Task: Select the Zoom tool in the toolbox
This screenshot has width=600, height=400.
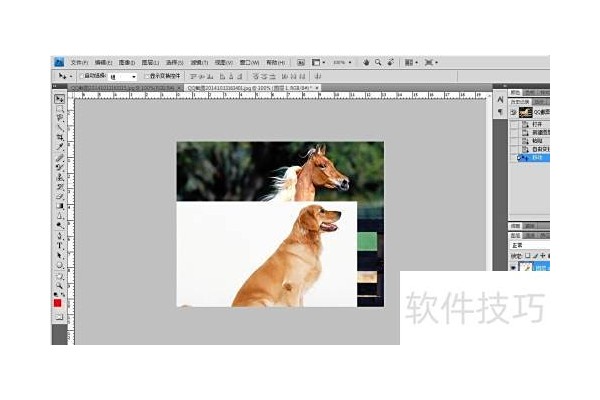Action: pyautogui.click(x=59, y=285)
